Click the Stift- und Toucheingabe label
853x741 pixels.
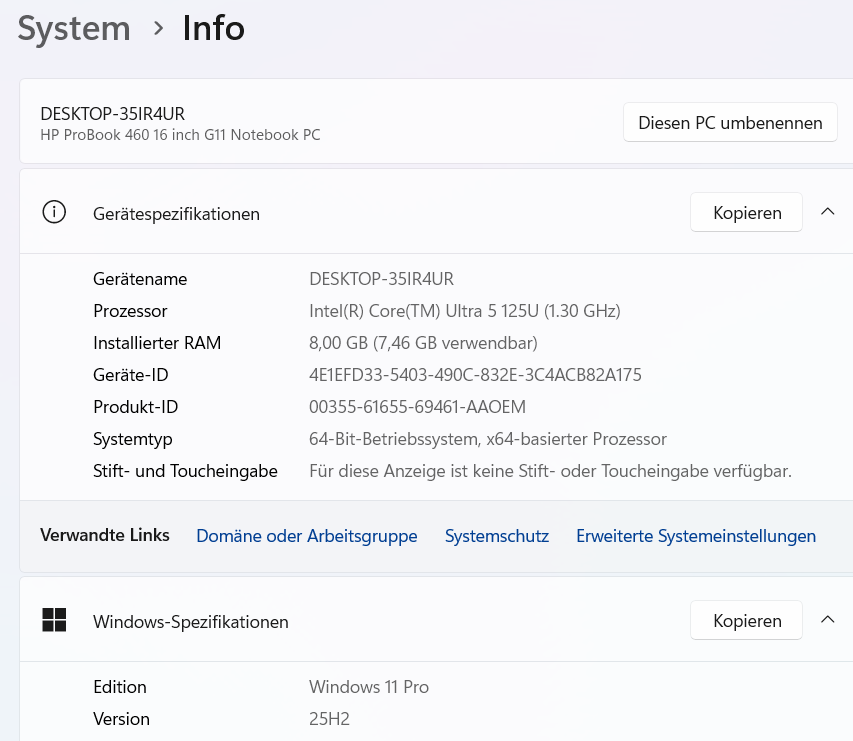pyautogui.click(x=185, y=471)
